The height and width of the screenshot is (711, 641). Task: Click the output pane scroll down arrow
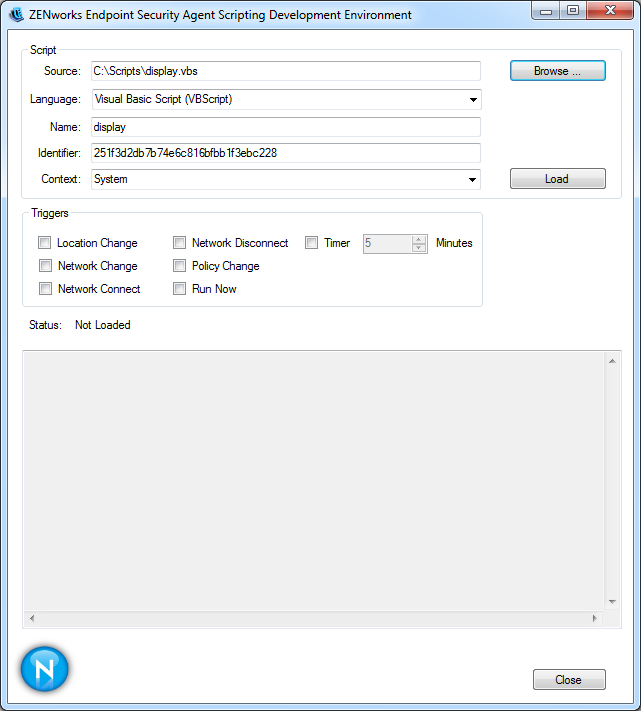(x=612, y=602)
